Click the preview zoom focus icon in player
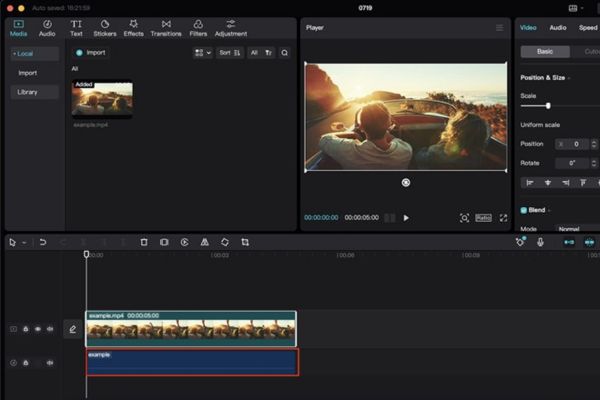The width and height of the screenshot is (600, 400). (464, 218)
